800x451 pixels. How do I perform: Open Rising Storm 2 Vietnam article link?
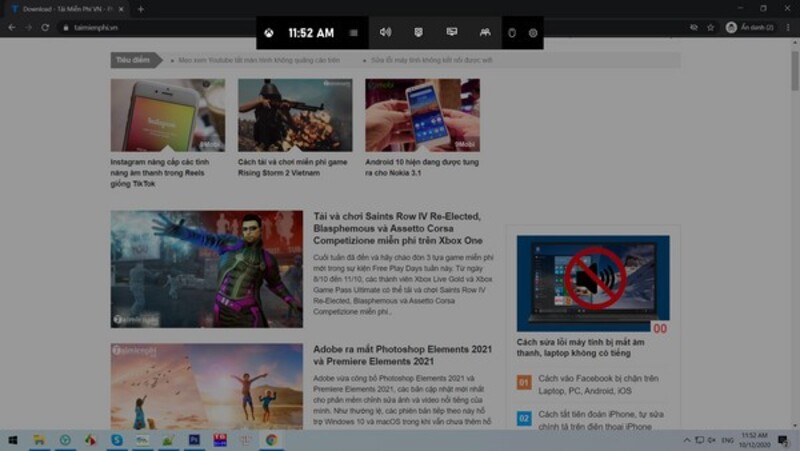pyautogui.click(x=292, y=167)
